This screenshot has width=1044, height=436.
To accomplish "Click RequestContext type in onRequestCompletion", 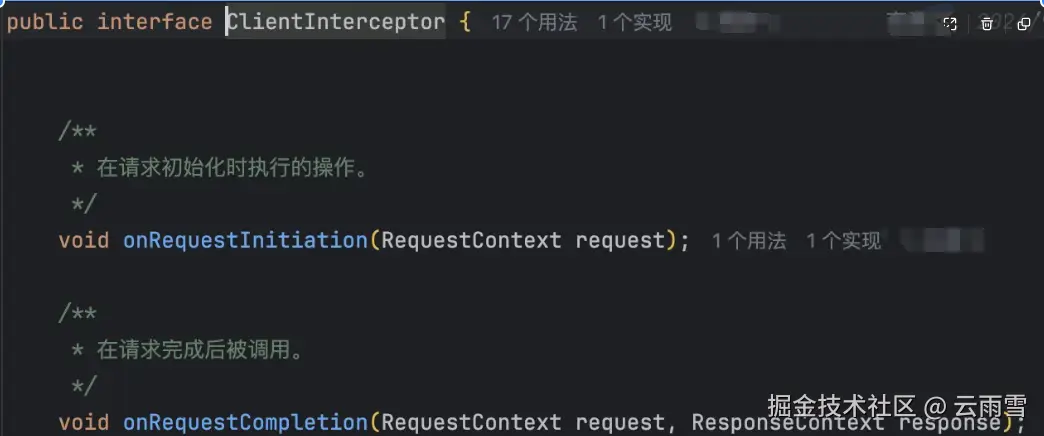I will tap(471, 422).
